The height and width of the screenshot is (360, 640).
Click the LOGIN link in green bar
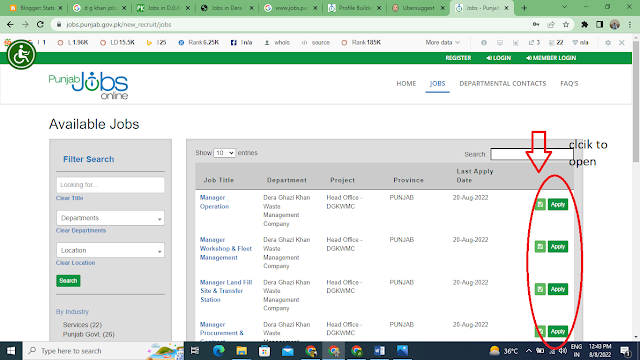pyautogui.click(x=498, y=58)
